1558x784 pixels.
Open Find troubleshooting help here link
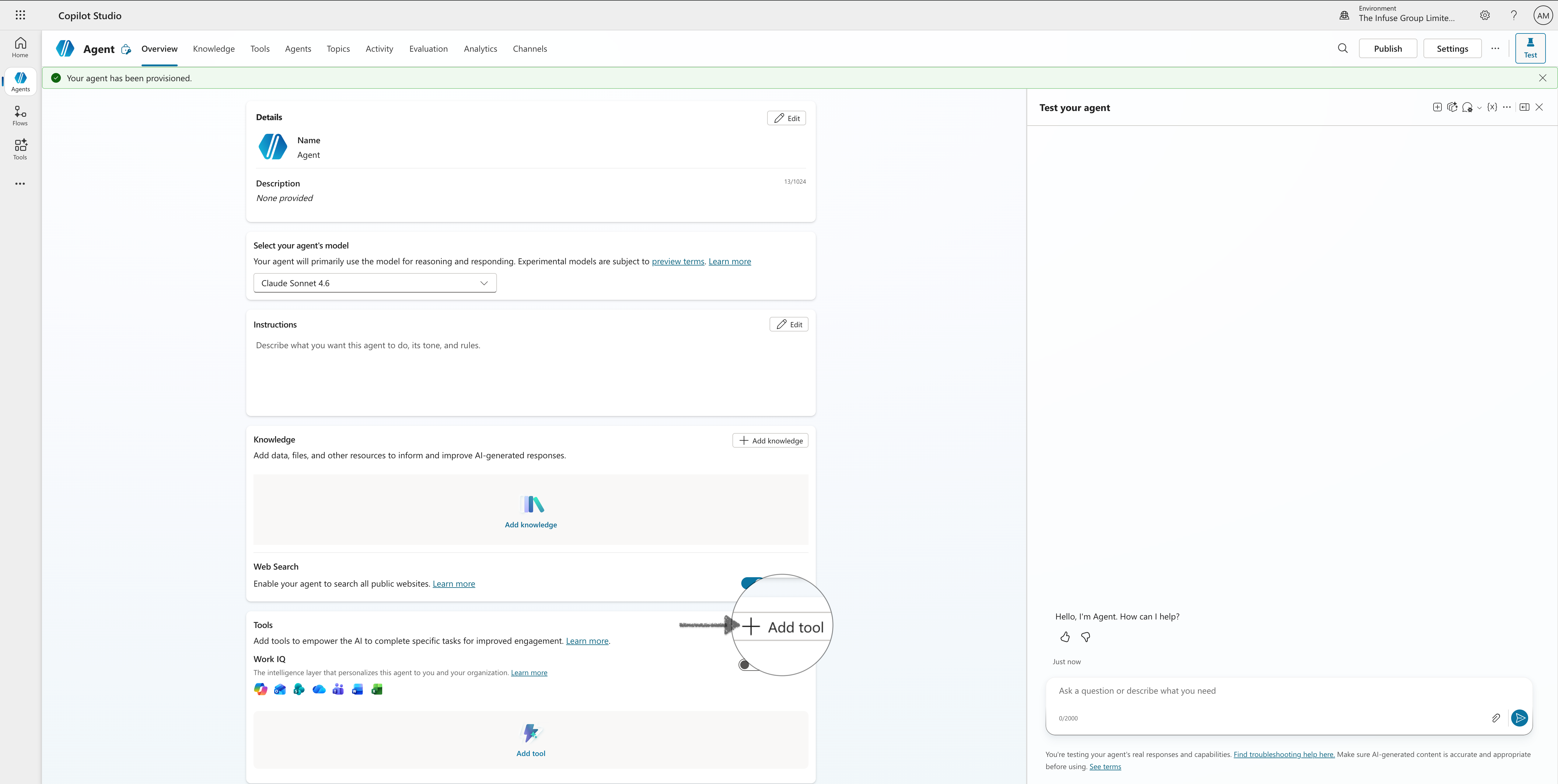tap(1284, 755)
